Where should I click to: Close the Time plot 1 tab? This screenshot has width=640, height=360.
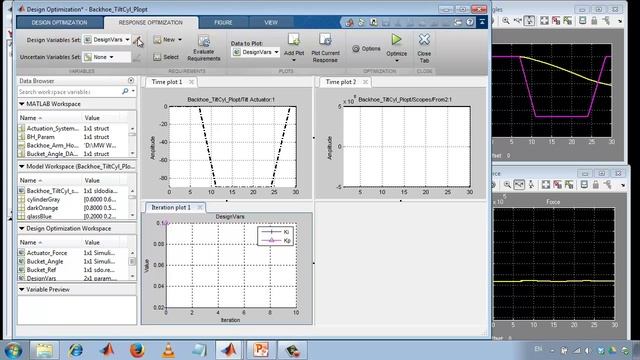[x=191, y=82]
